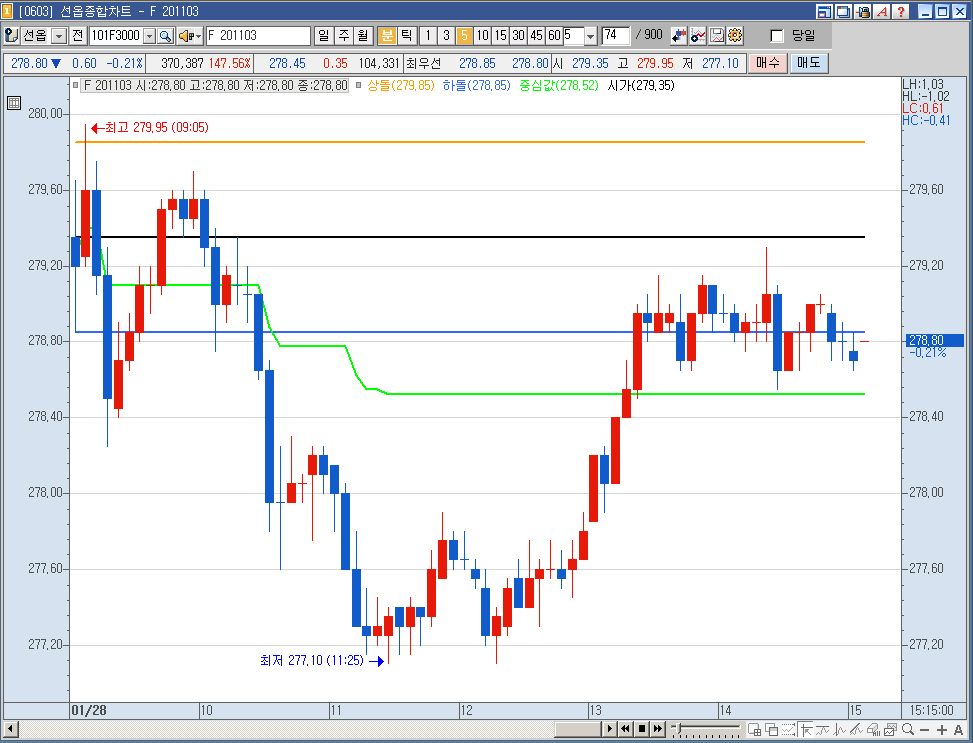Click the data grid icon at chart top-left

tap(14, 103)
